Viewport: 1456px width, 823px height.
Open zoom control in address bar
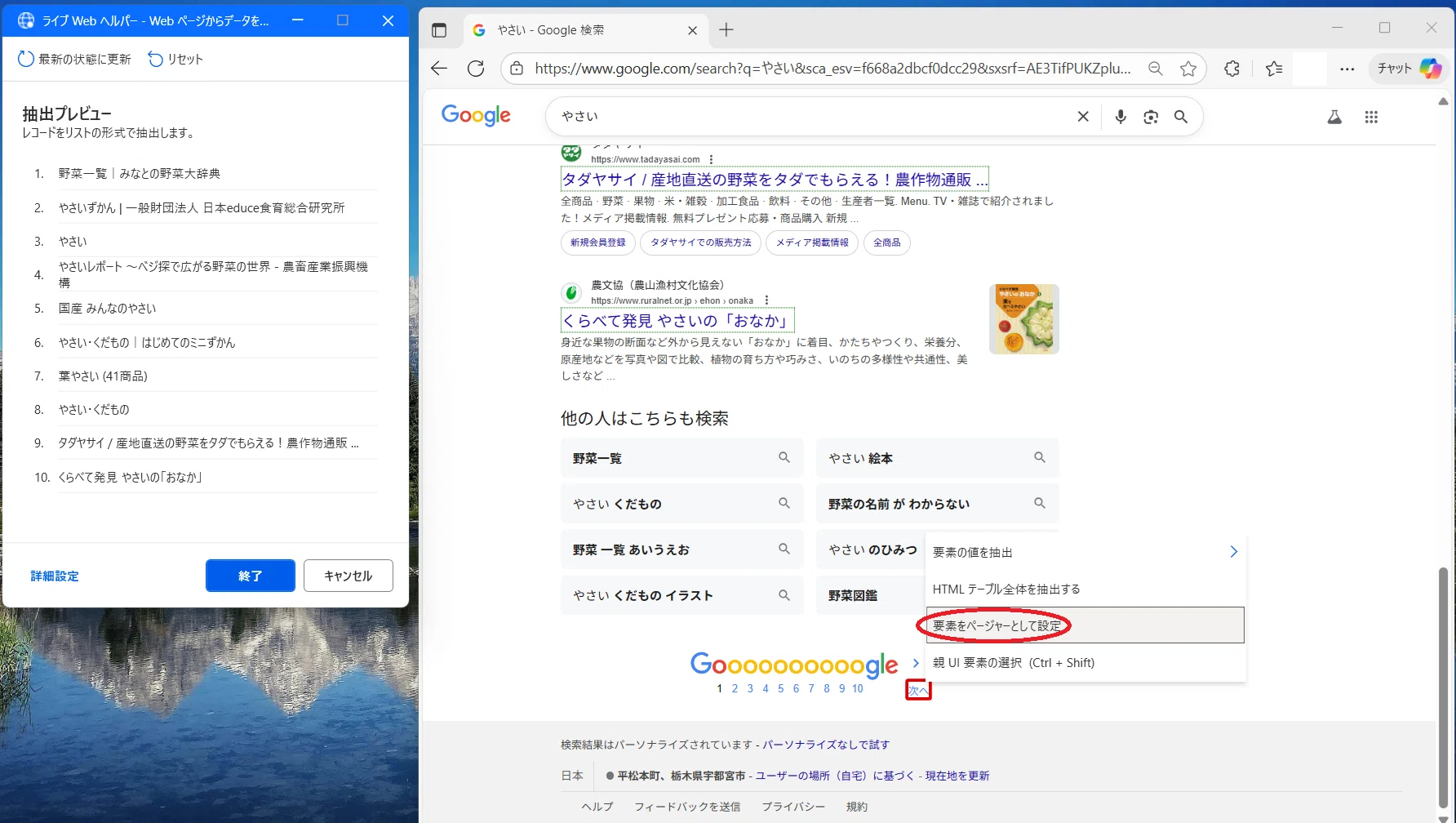click(x=1156, y=69)
